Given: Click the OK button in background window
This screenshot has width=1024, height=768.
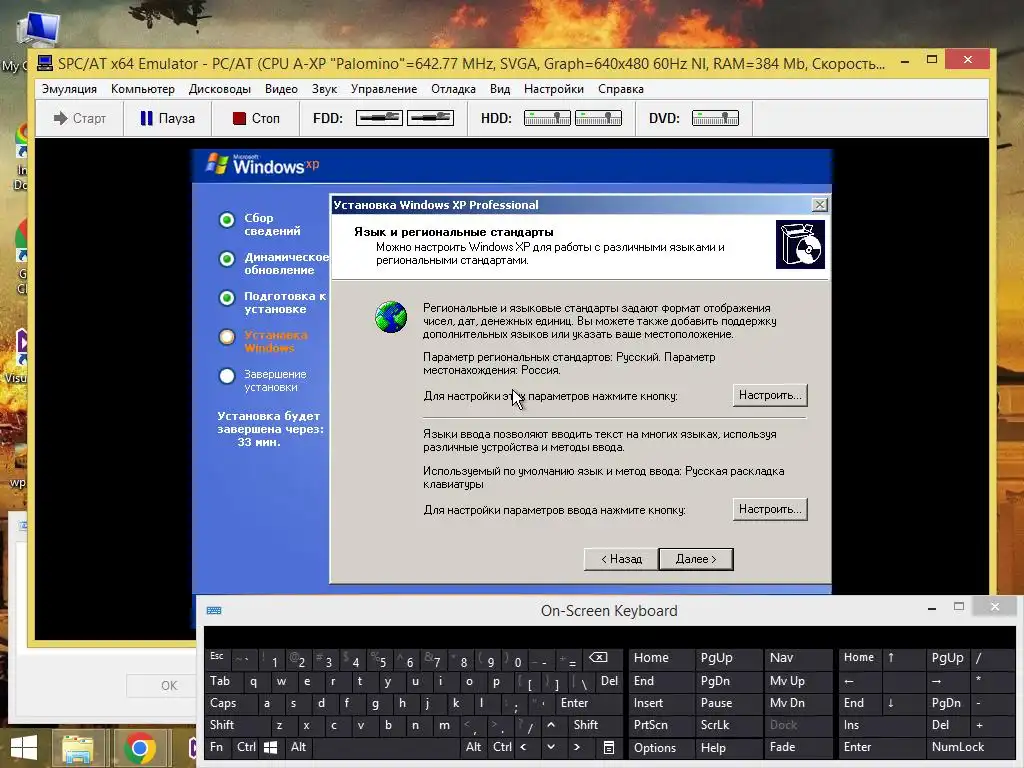Looking at the screenshot, I should [x=168, y=686].
